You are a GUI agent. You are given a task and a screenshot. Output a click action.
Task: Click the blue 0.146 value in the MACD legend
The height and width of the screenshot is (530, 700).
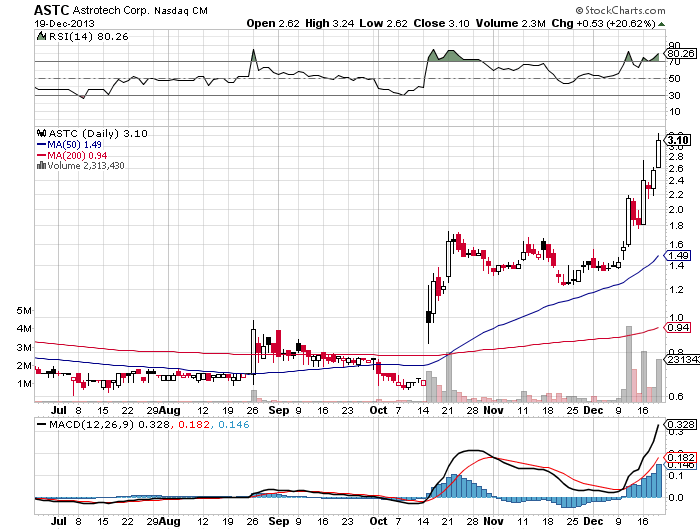[x=234, y=425]
